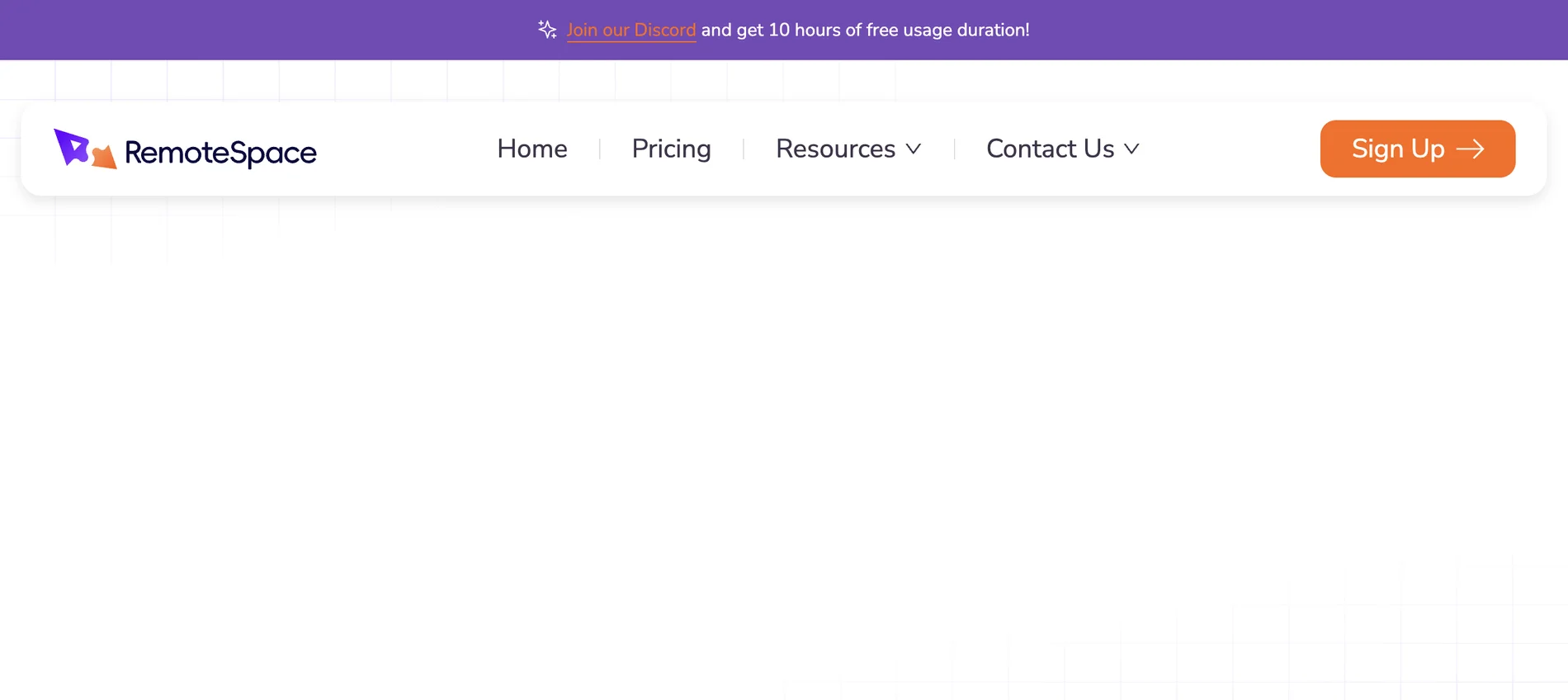Click the word Discord in the banner
The height and width of the screenshot is (700, 1568).
pyautogui.click(x=665, y=30)
